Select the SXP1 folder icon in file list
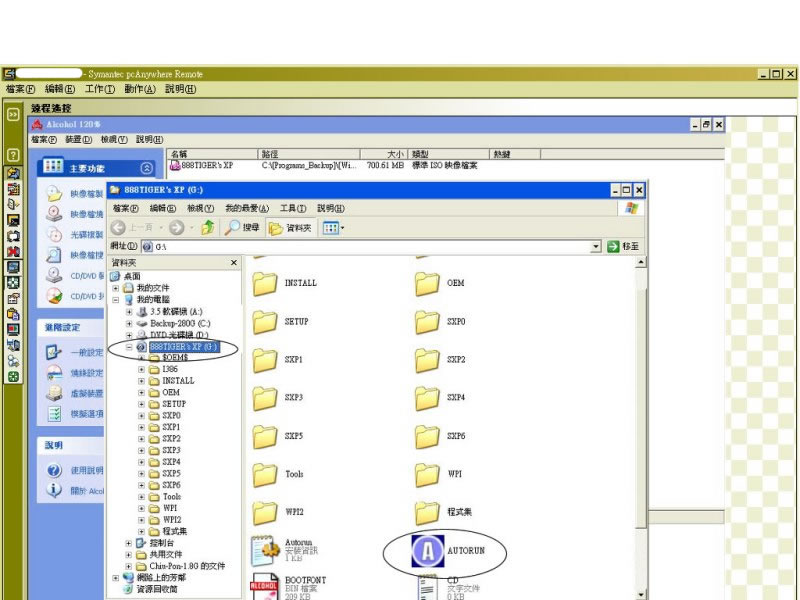This screenshot has width=800, height=600. point(265,360)
